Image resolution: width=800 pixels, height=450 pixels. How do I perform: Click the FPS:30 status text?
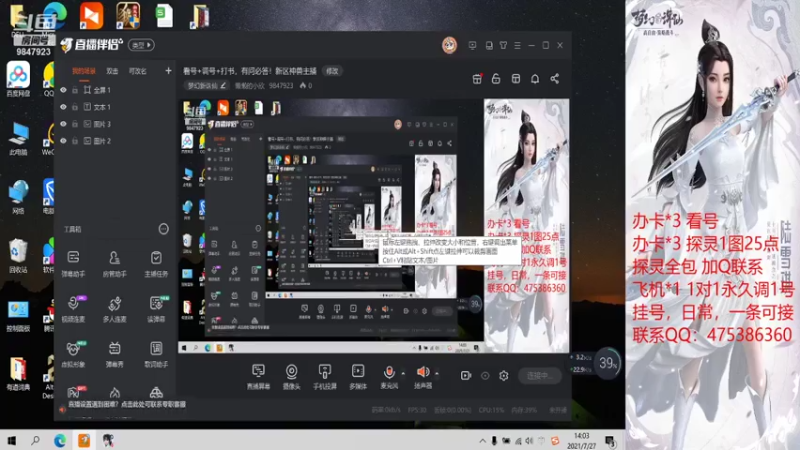point(417,410)
